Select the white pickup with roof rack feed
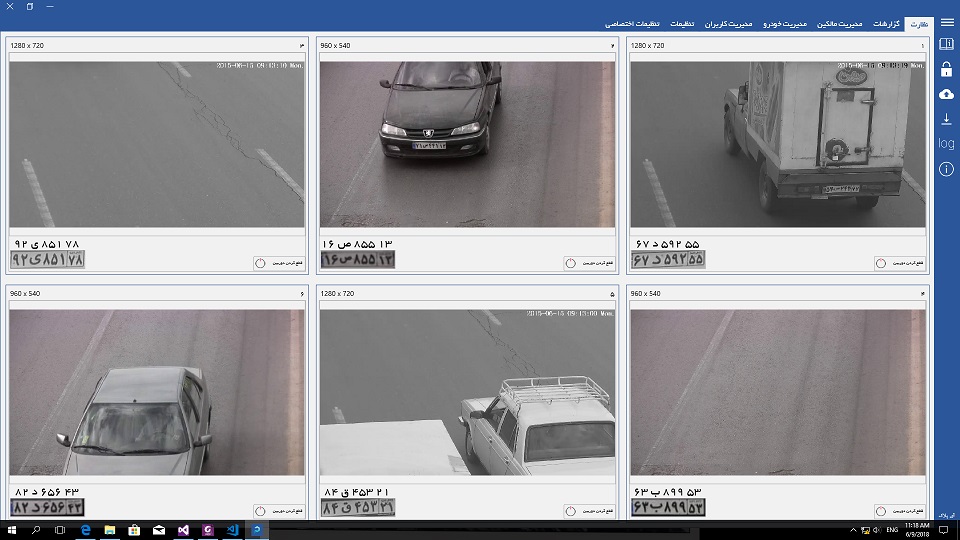This screenshot has height=540, width=960. click(x=467, y=392)
